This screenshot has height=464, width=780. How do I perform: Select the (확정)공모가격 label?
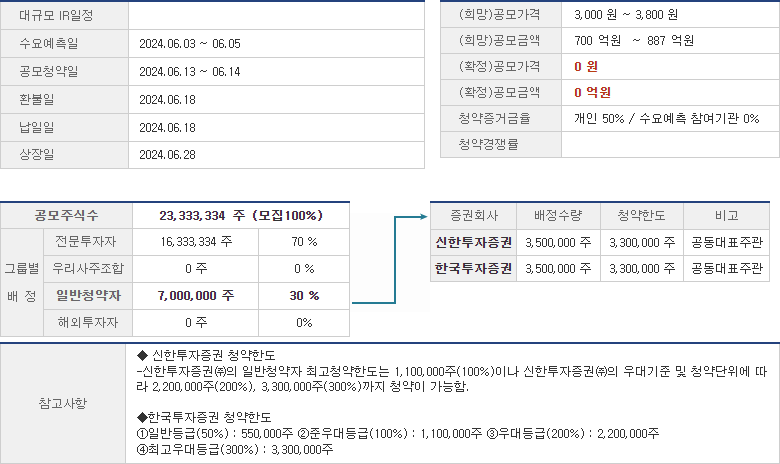click(499, 66)
